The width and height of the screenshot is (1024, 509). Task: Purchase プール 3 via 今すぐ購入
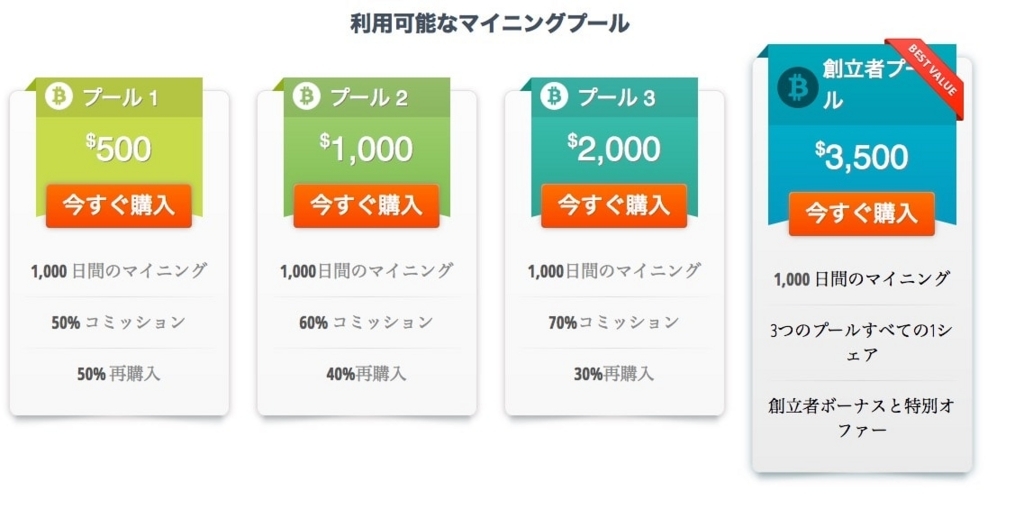[614, 206]
